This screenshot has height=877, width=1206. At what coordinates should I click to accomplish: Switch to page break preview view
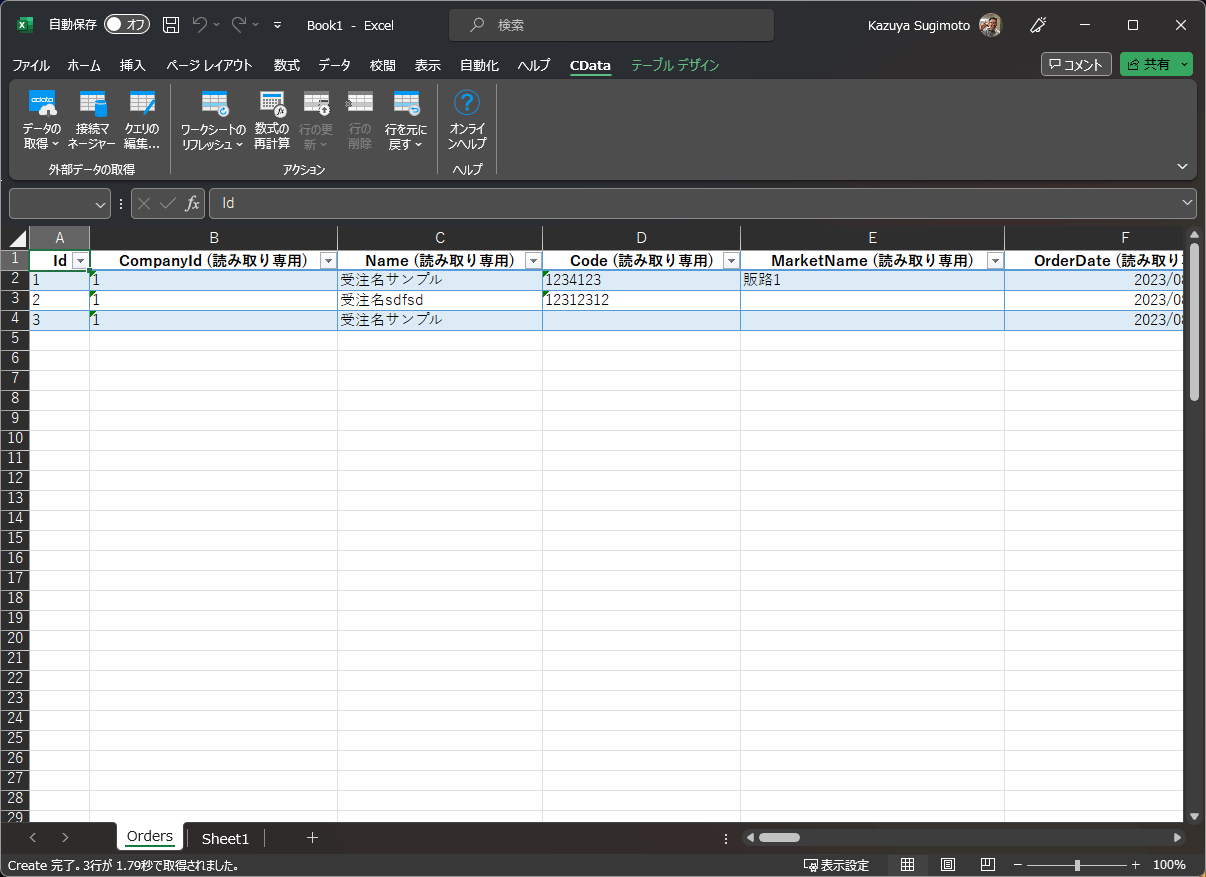987,865
